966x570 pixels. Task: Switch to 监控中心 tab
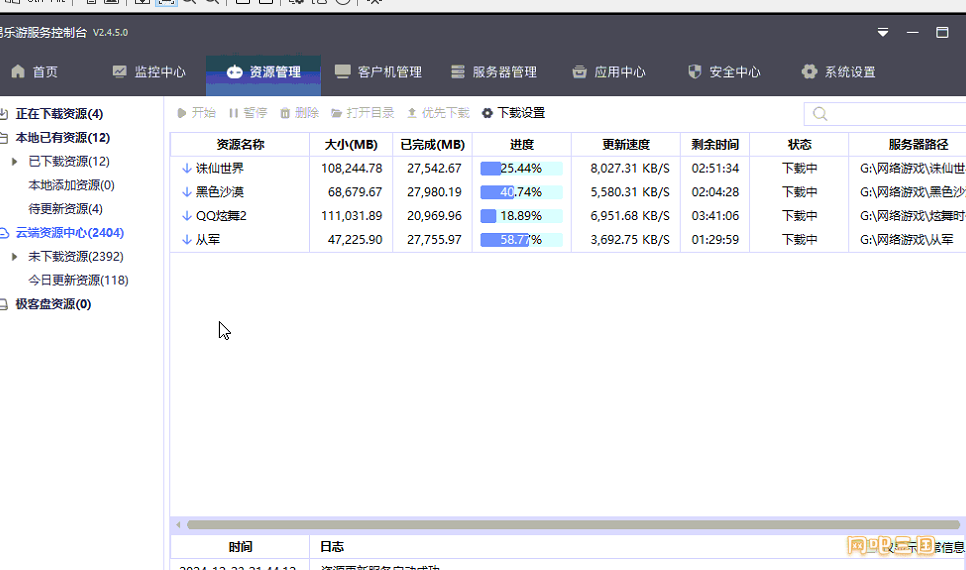[x=148, y=72]
